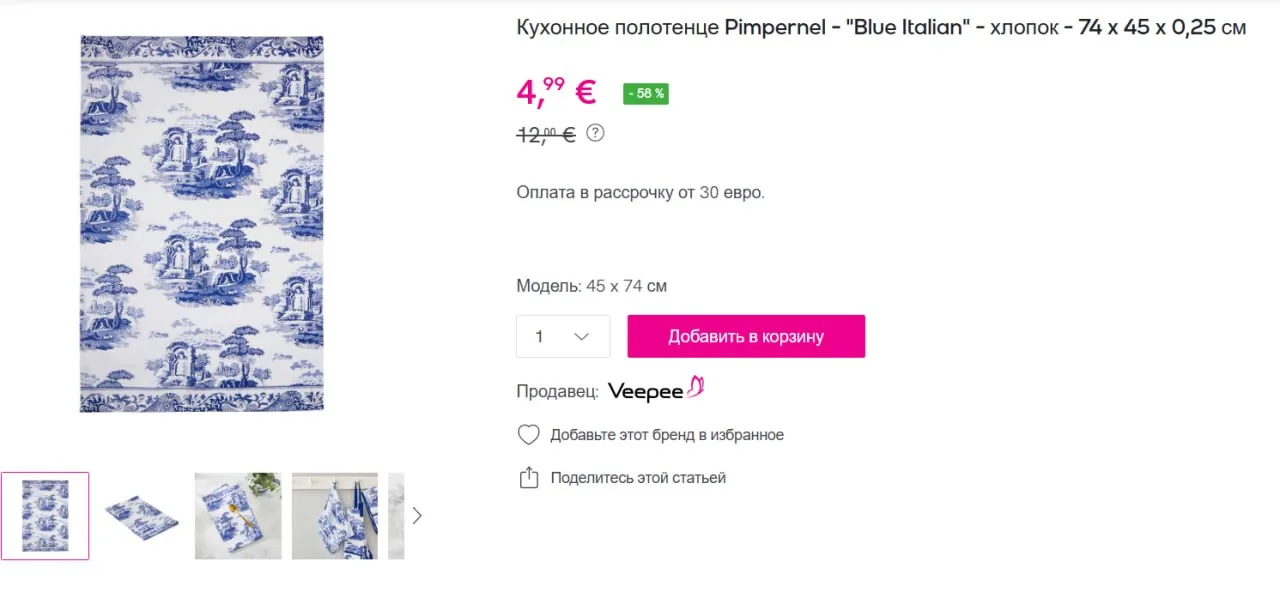1280x616 pixels.
Task: Select partially visible fifth thumbnail
Action: (x=396, y=516)
